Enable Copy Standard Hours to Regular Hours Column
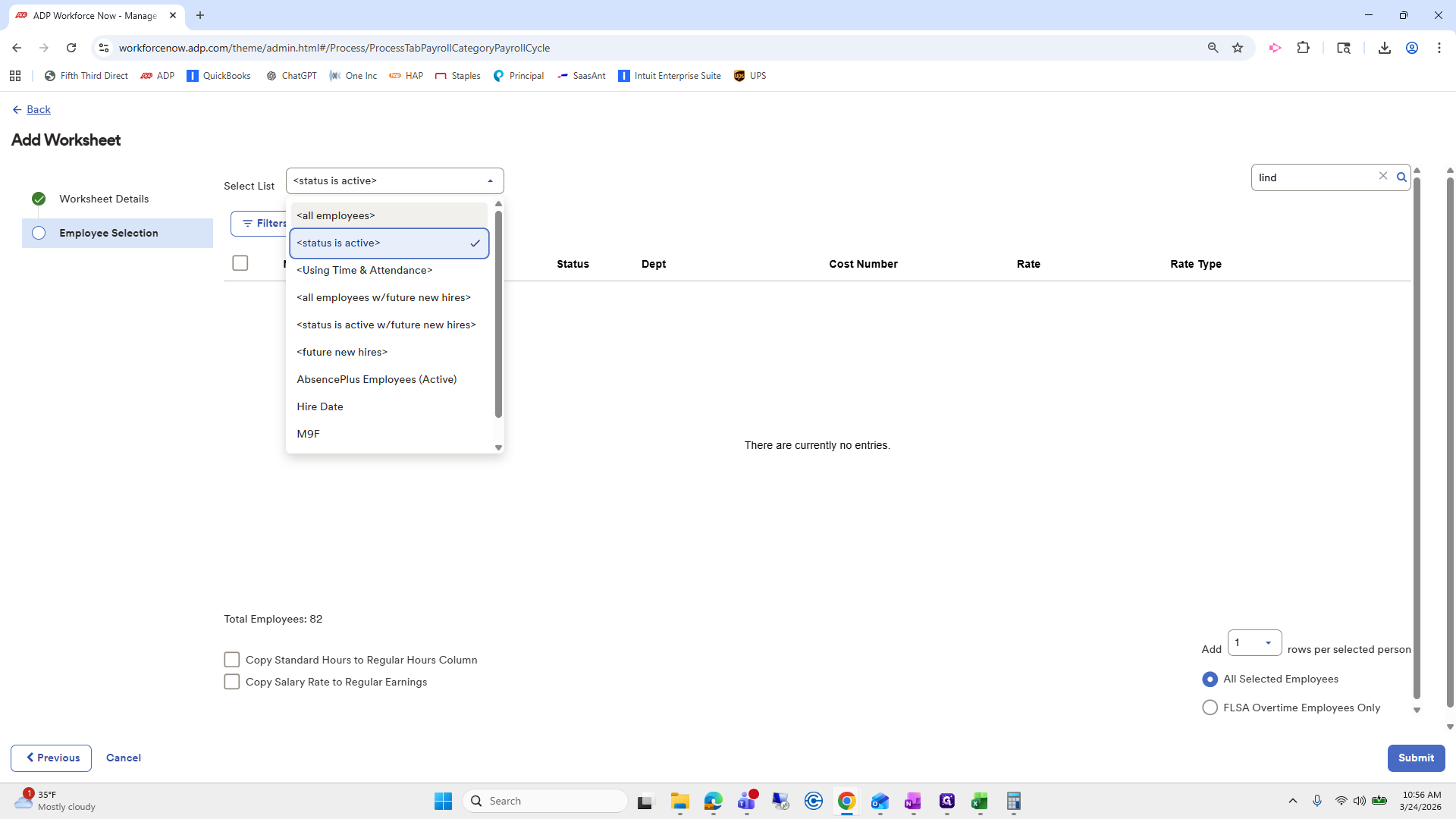 [x=232, y=660]
